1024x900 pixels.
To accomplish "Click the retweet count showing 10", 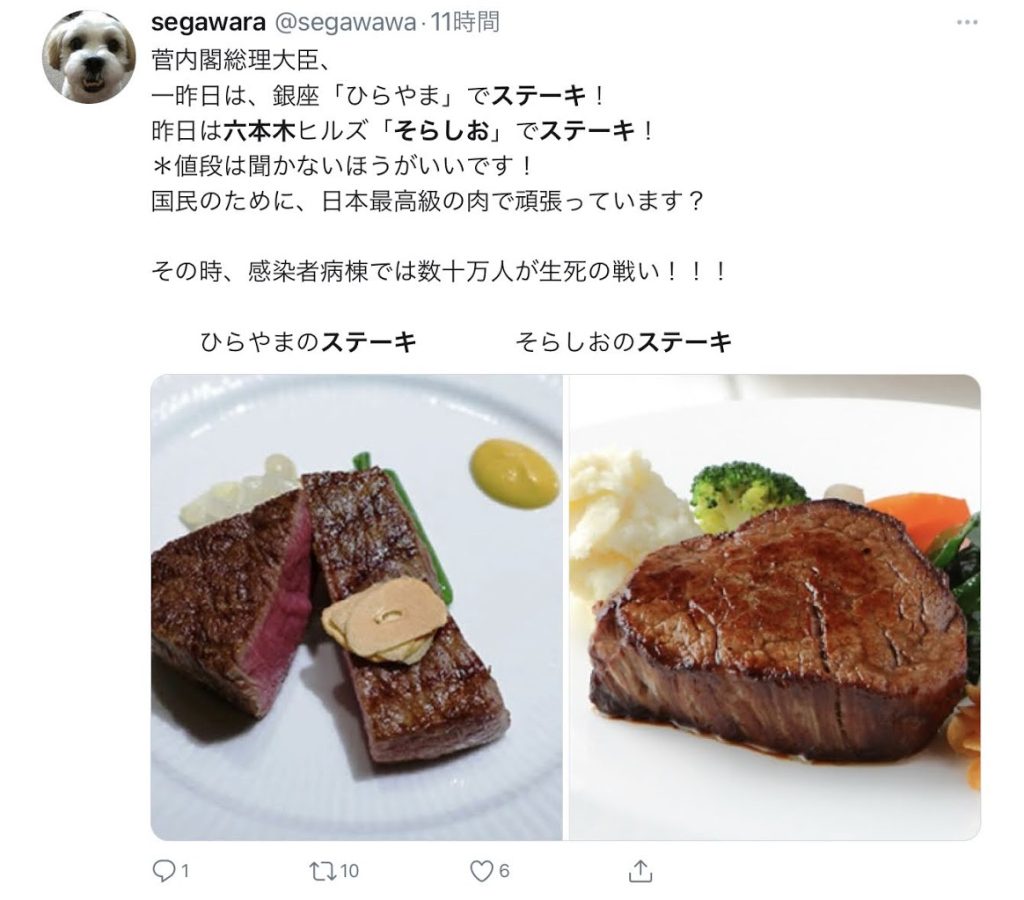I will (349, 871).
